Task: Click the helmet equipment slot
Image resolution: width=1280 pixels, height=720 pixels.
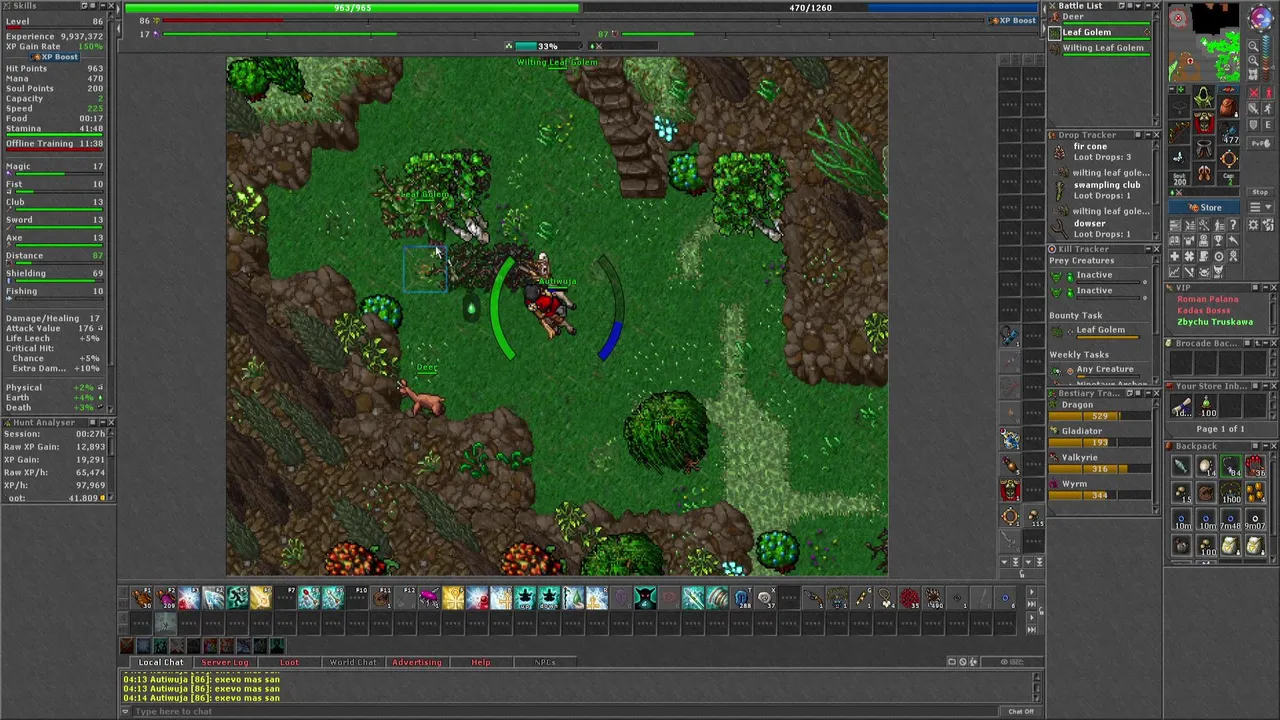Action: coord(1203,96)
